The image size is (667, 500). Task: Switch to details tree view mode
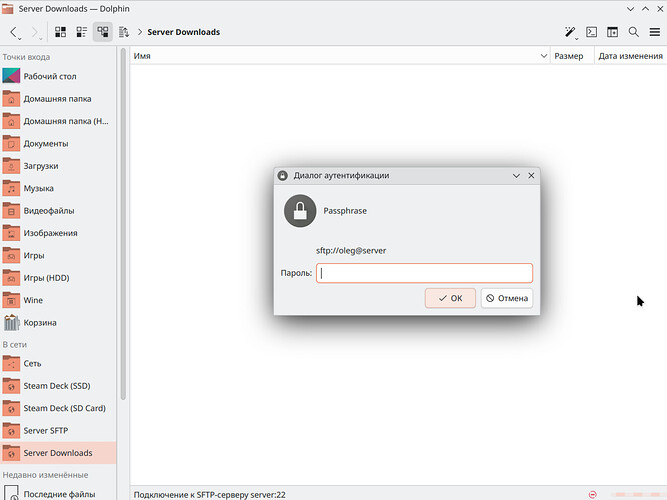pos(103,32)
